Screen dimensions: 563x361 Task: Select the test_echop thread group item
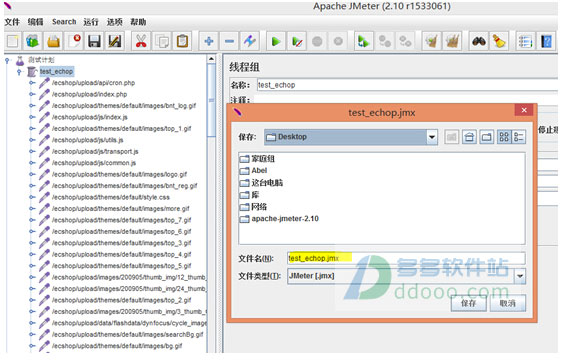click(x=56, y=71)
